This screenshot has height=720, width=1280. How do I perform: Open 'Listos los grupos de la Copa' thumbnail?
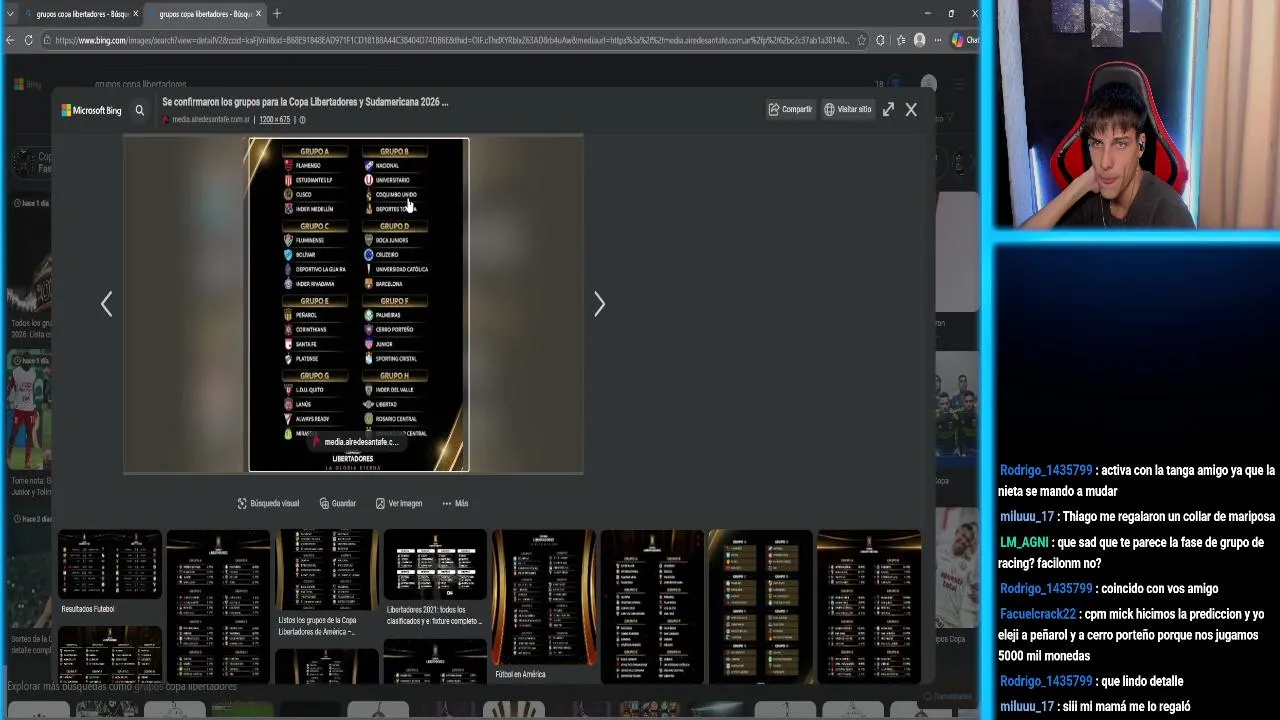click(x=326, y=569)
